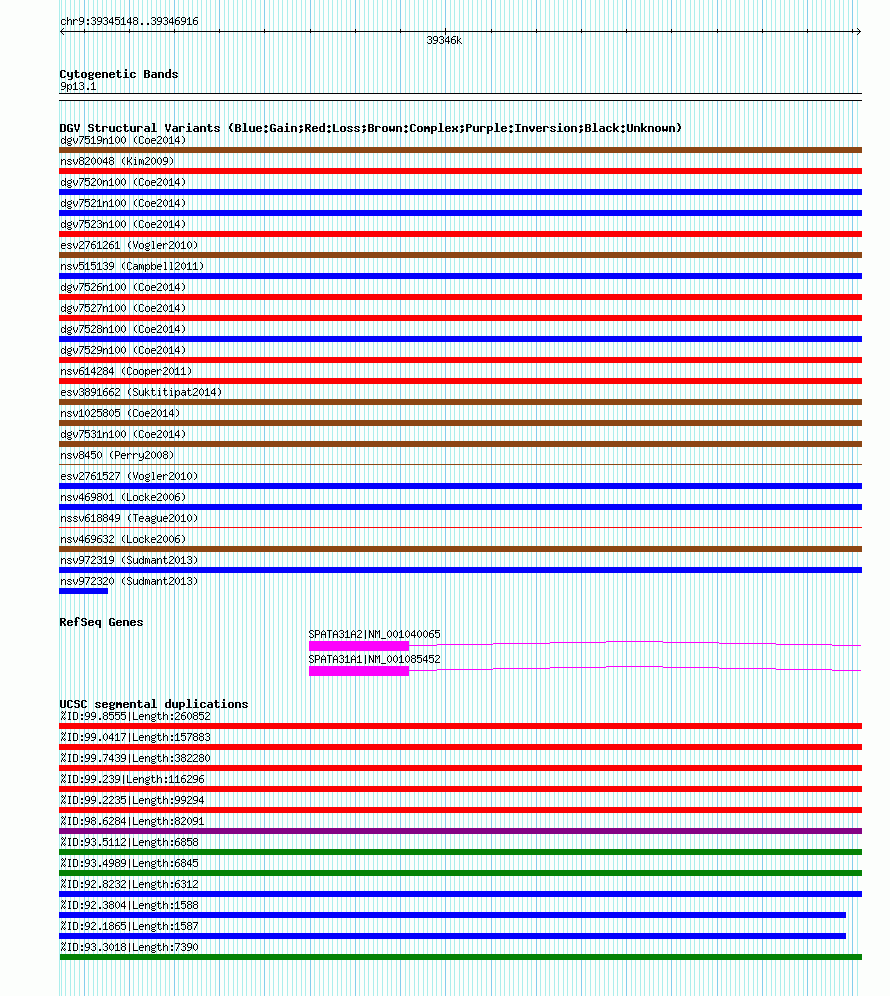Select the %ID:99.2235|Length:99294 label

point(132,800)
